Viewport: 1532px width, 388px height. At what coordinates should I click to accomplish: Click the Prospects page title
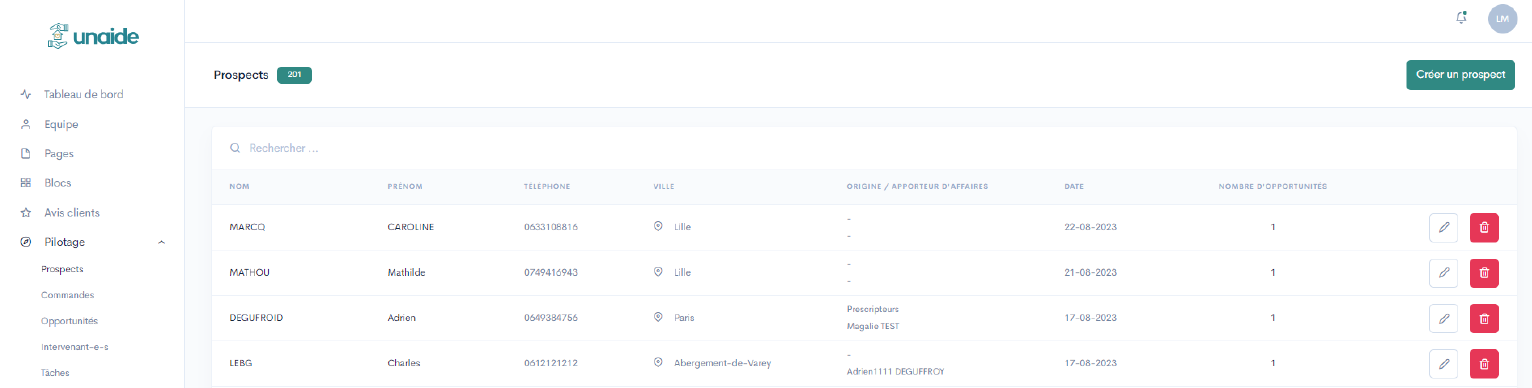pyautogui.click(x=241, y=75)
